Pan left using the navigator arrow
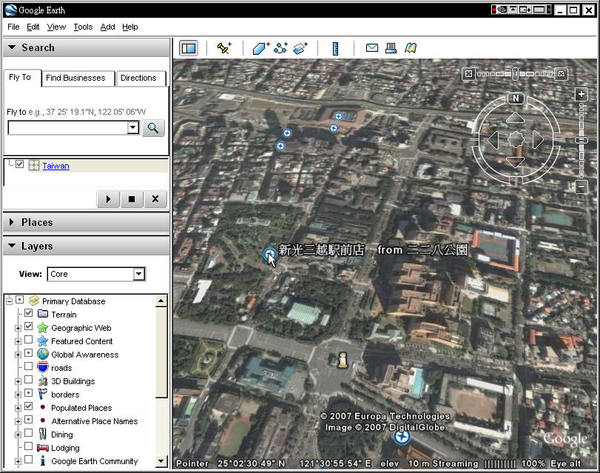Screen dimensions: 600x473 (493, 140)
